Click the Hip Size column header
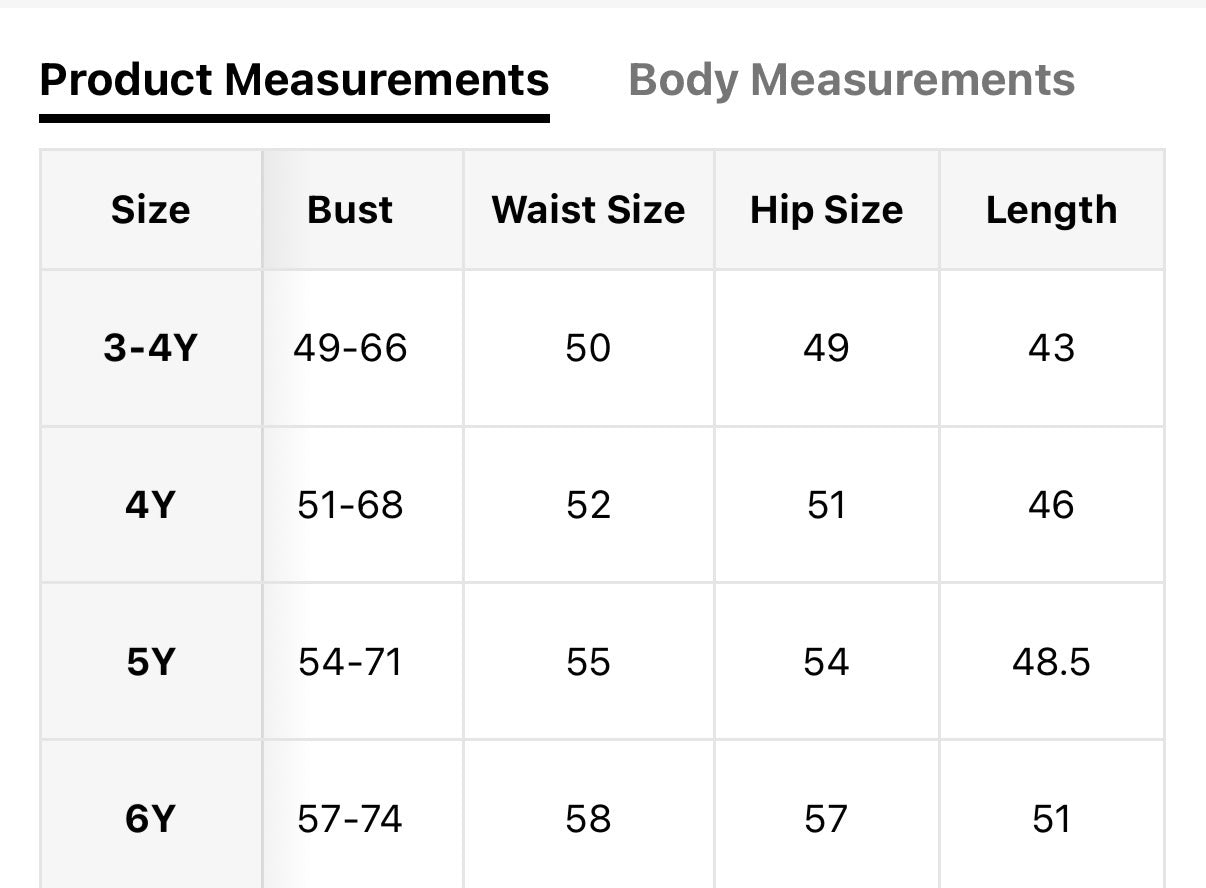1206x888 pixels. (826, 210)
